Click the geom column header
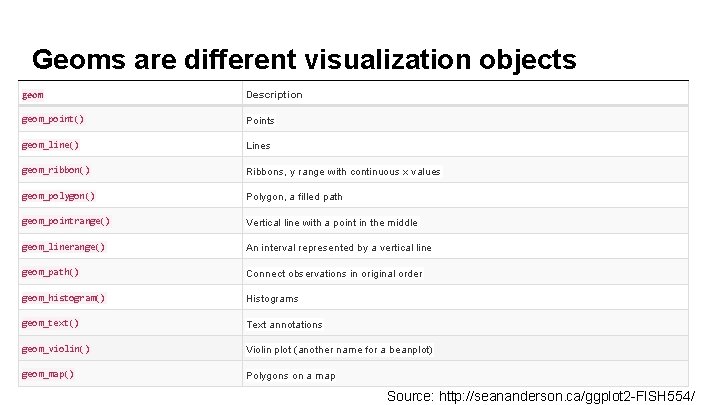This screenshot has height=405, width=720. (32, 94)
